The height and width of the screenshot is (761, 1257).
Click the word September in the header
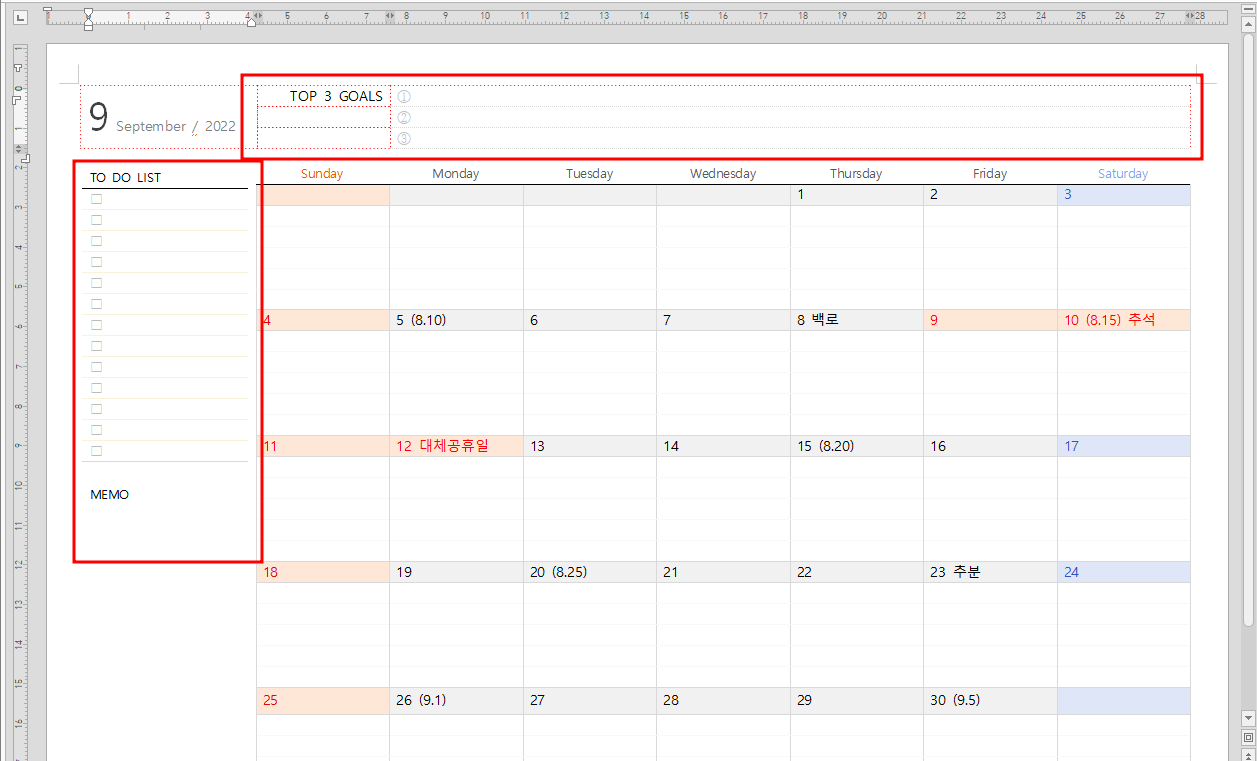tap(151, 126)
